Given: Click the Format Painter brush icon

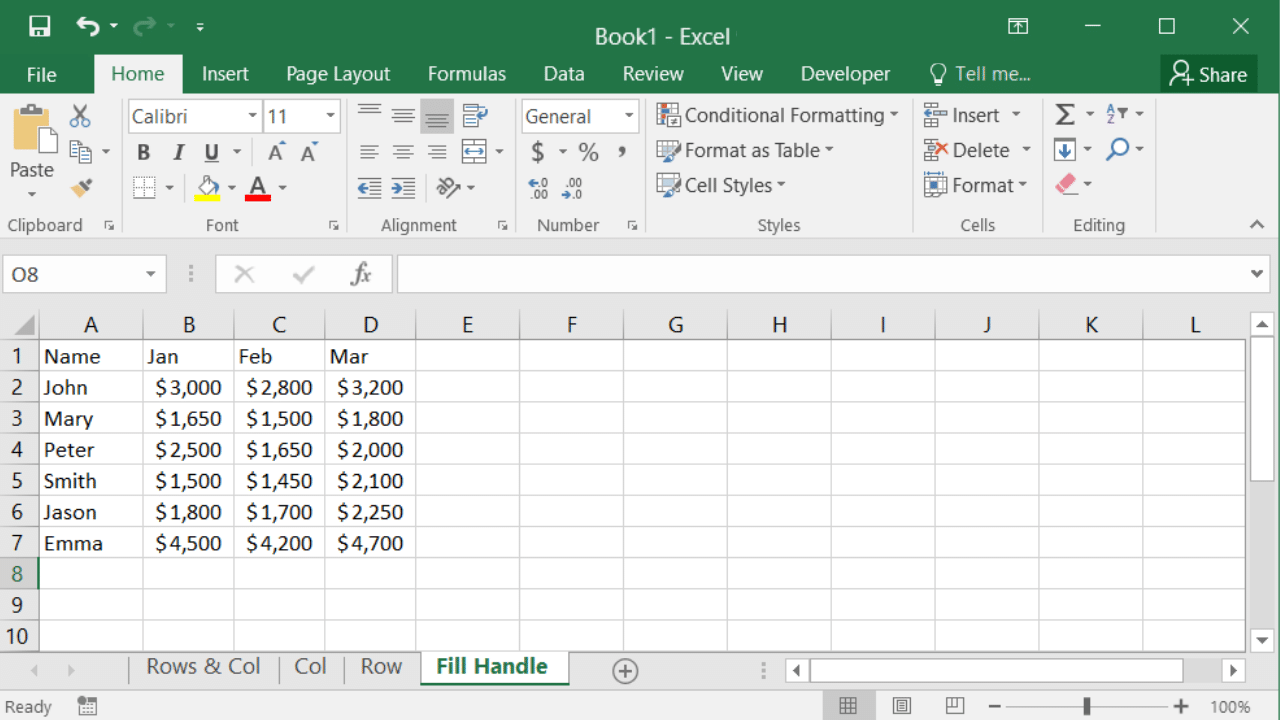Looking at the screenshot, I should click(82, 187).
